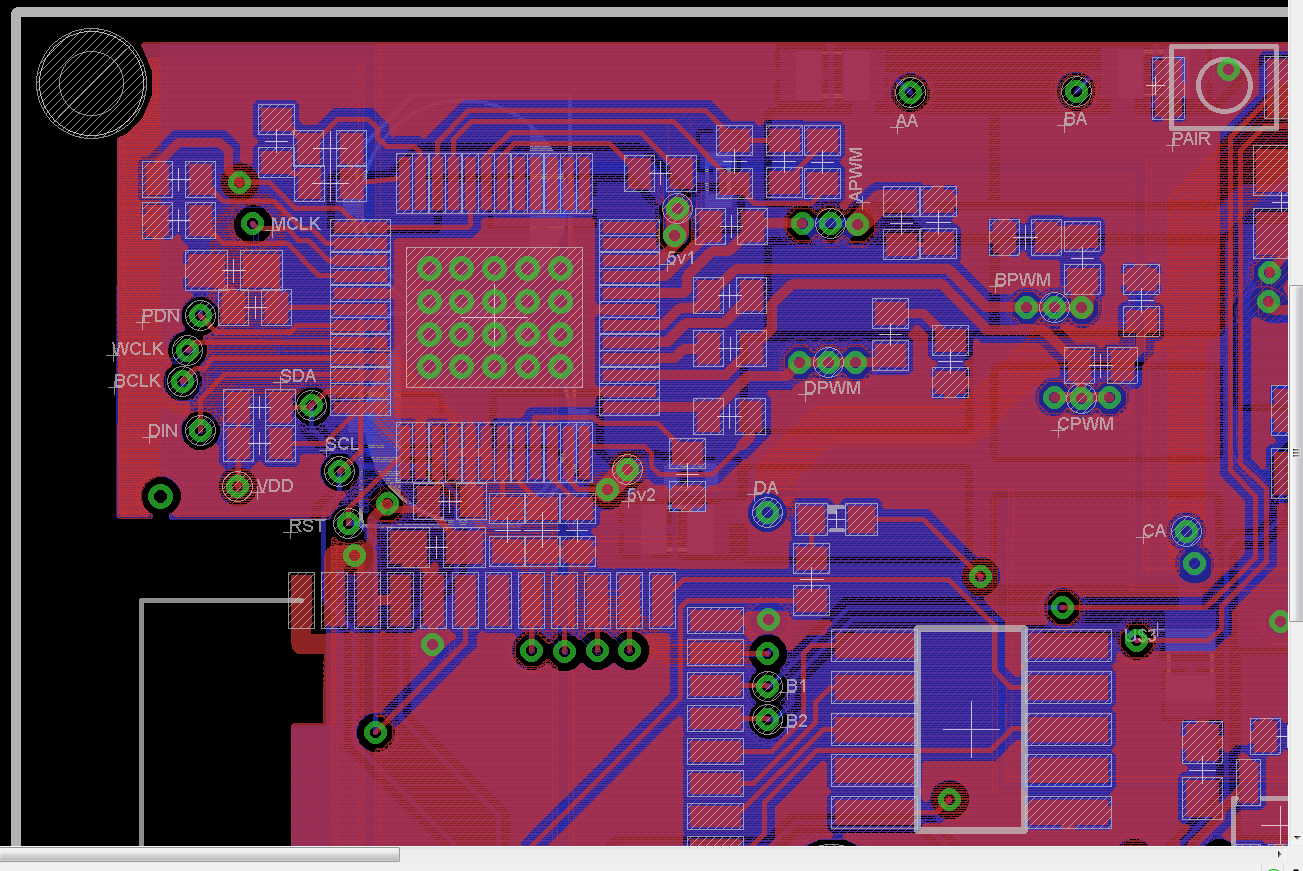Select the PDN test point label
Image resolution: width=1303 pixels, height=871 pixels.
tap(160, 317)
